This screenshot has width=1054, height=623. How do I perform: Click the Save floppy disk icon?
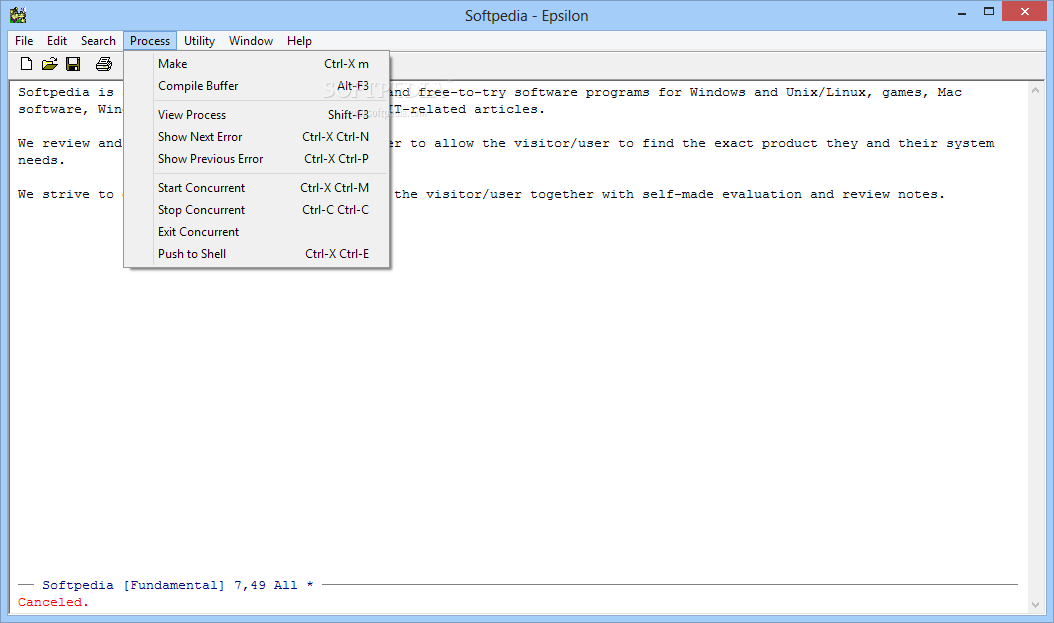73,64
